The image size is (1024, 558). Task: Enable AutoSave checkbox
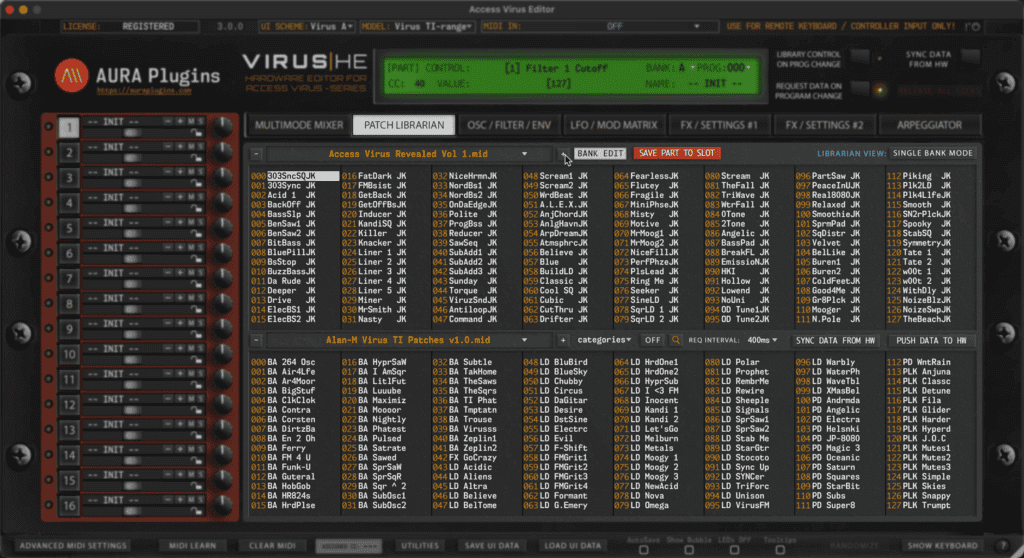coord(643,550)
